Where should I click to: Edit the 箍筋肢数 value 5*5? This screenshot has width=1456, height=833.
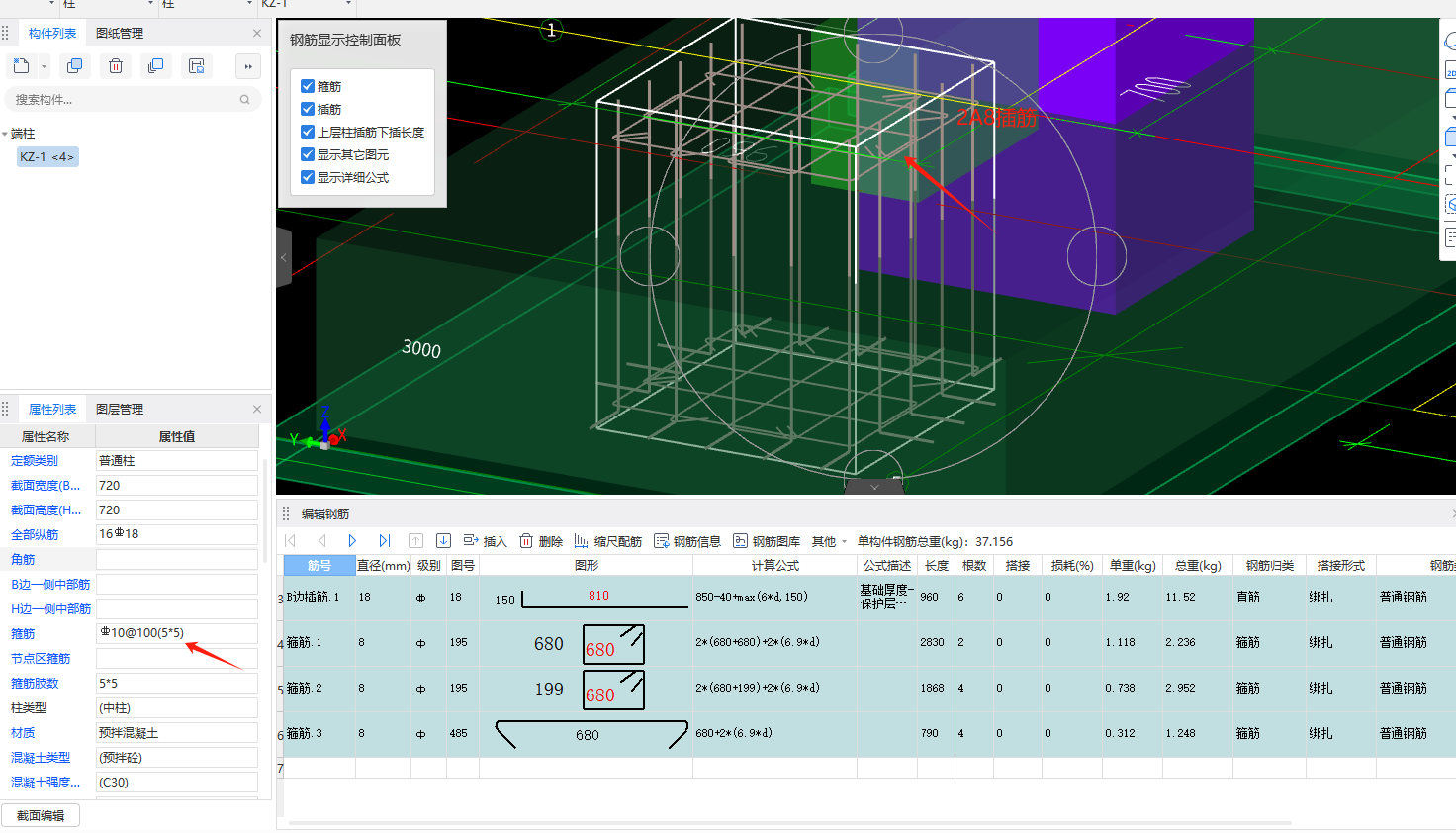[x=176, y=684]
